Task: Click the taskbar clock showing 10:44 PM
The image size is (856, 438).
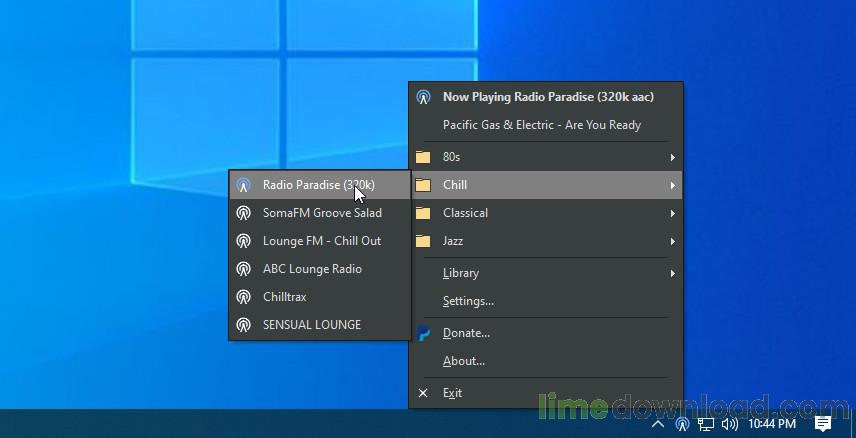Action: point(772,424)
